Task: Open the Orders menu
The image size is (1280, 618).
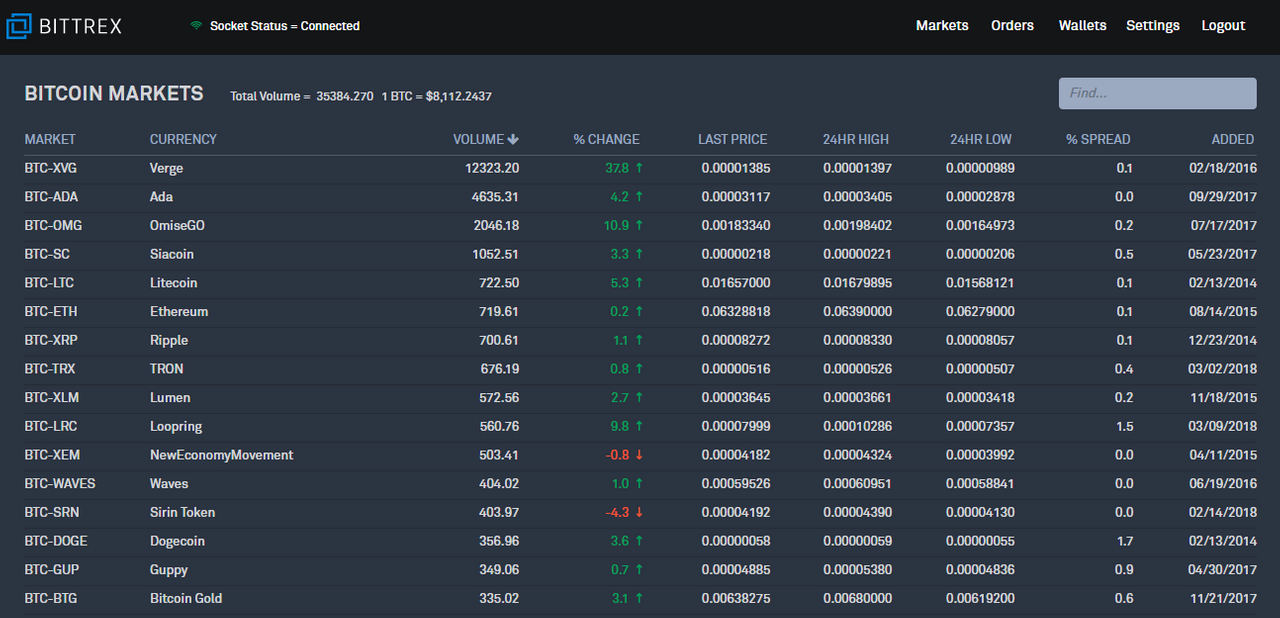Action: click(x=1012, y=26)
